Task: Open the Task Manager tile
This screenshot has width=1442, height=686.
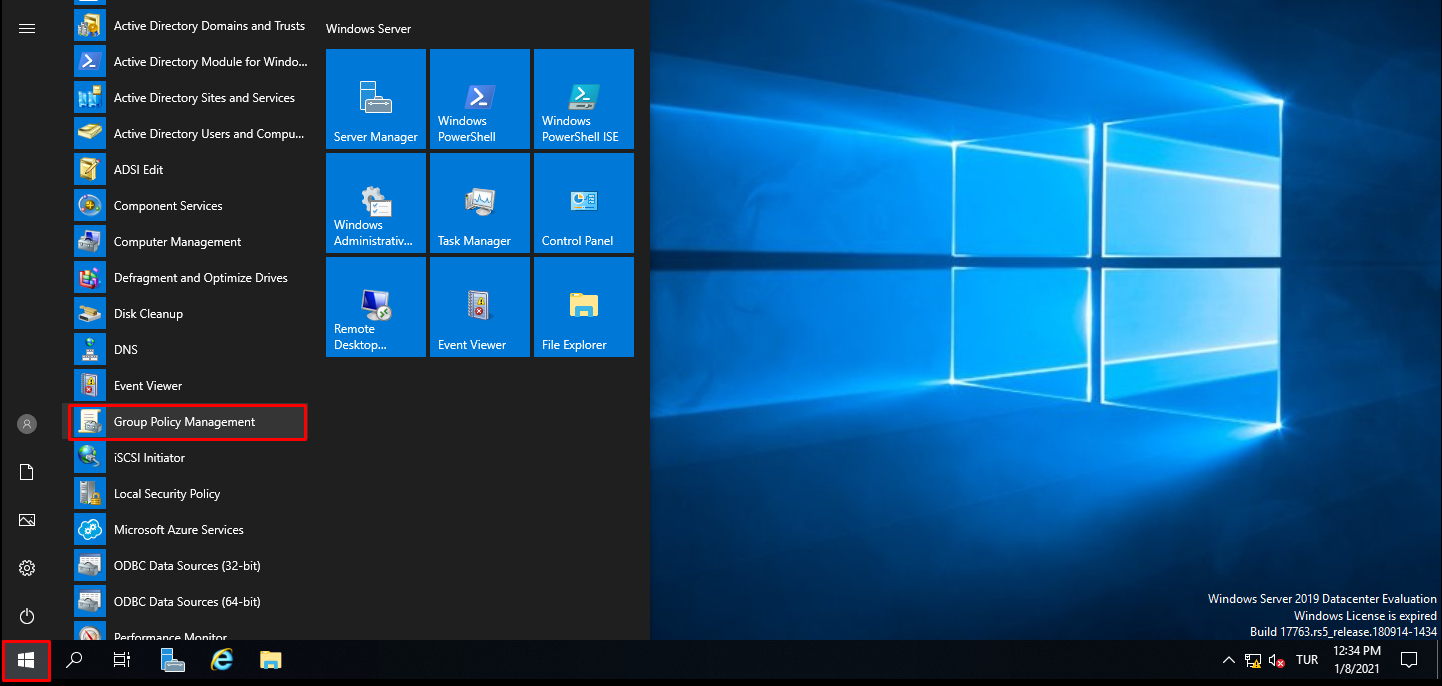Action: coord(480,203)
